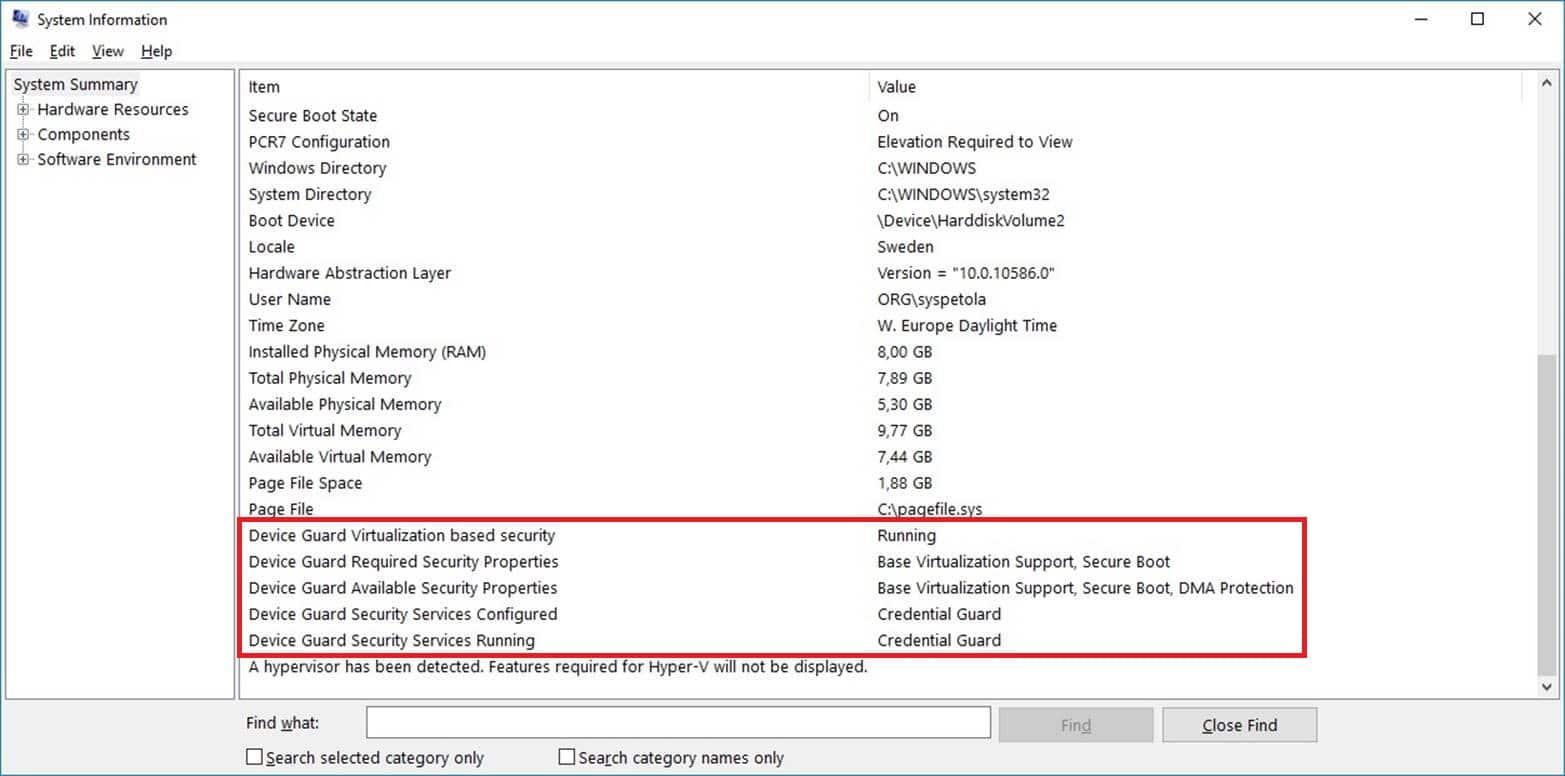Viewport: 1565px width, 776px height.
Task: Select Device Guard Available Security Properties row
Action: point(880,588)
